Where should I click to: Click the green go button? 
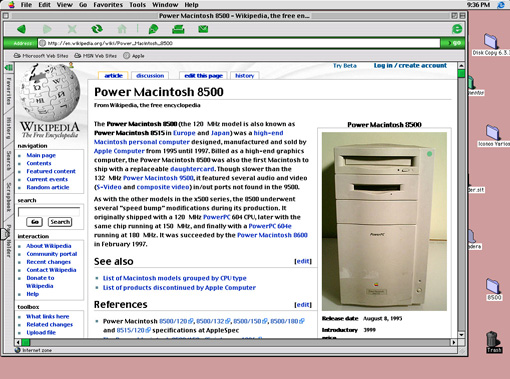[x=453, y=43]
